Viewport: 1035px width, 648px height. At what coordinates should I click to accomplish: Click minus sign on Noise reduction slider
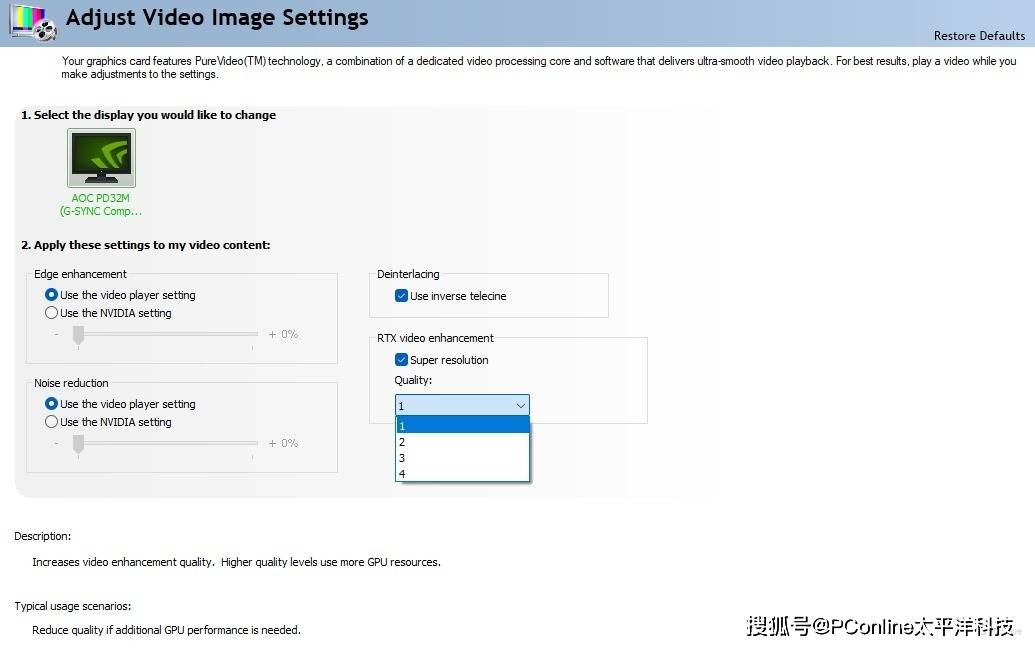click(56, 443)
